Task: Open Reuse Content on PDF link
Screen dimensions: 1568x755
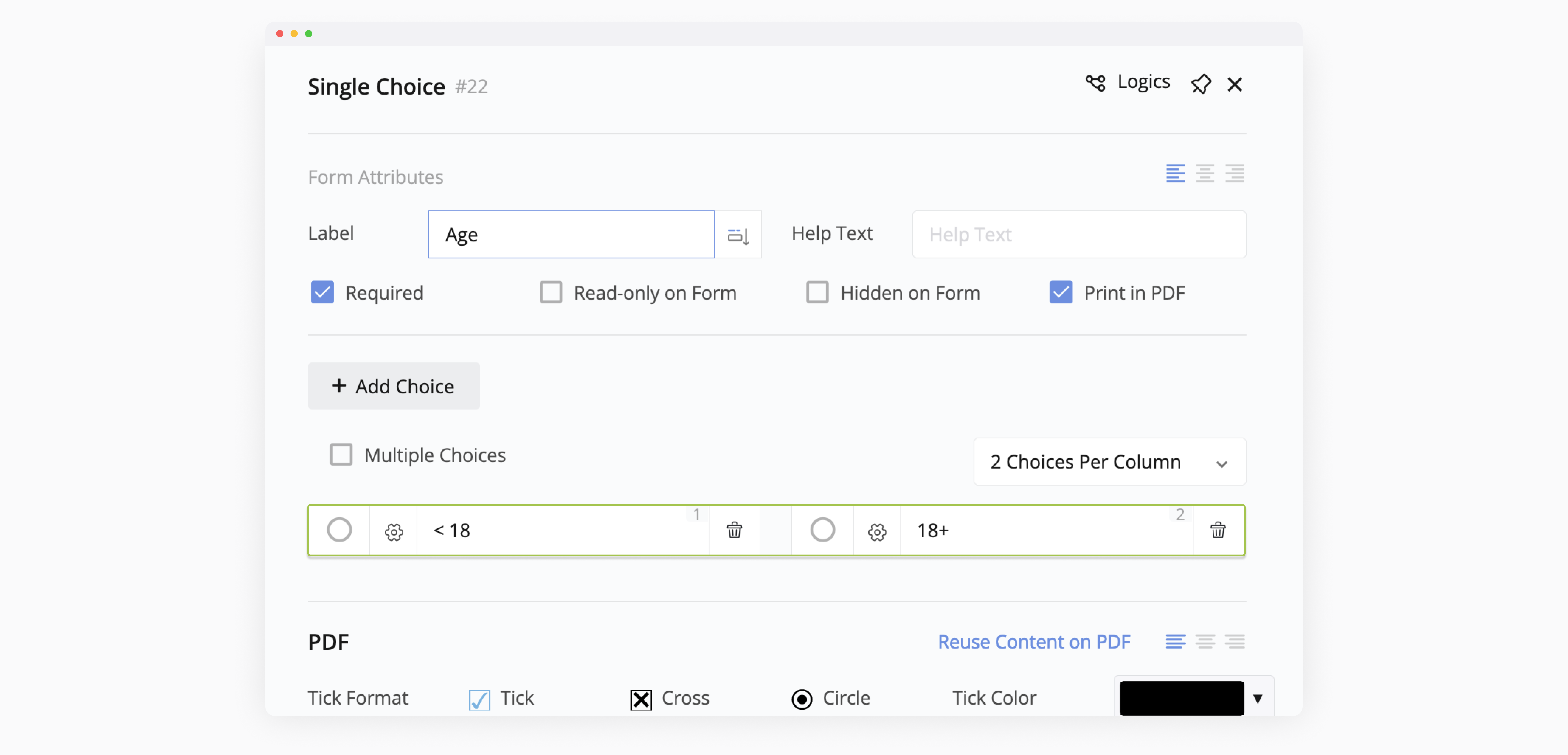Action: point(1034,641)
